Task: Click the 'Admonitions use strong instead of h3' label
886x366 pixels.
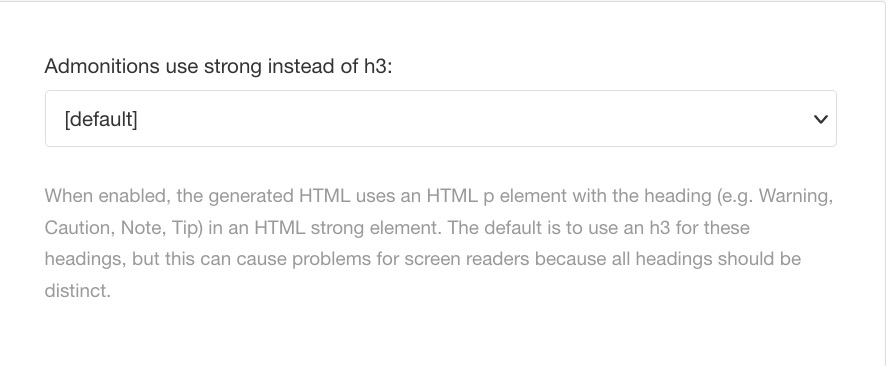Action: click(x=218, y=66)
